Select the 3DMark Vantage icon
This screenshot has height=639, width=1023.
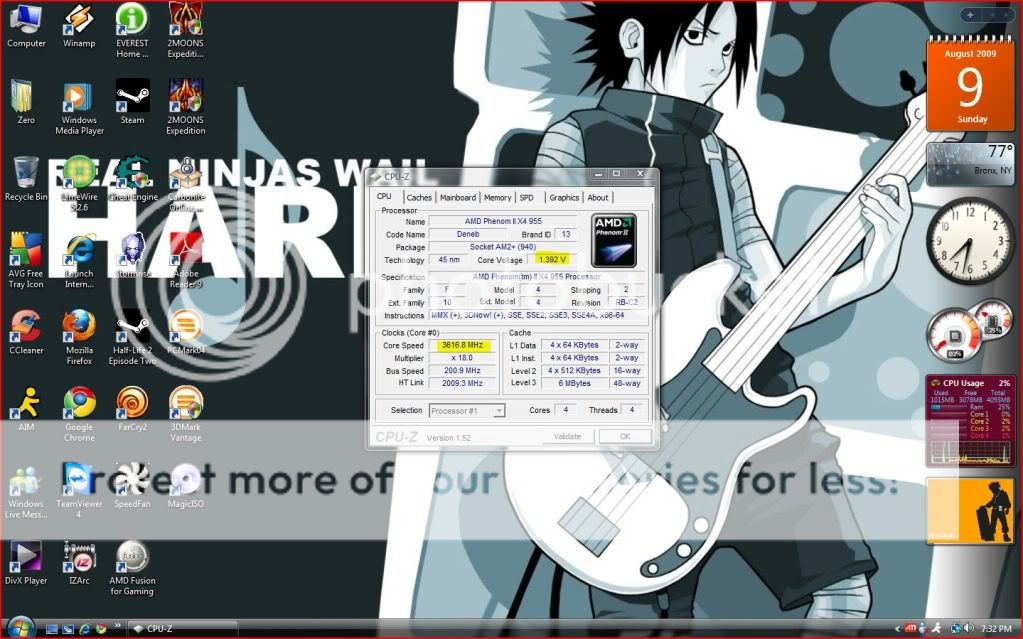coord(186,414)
